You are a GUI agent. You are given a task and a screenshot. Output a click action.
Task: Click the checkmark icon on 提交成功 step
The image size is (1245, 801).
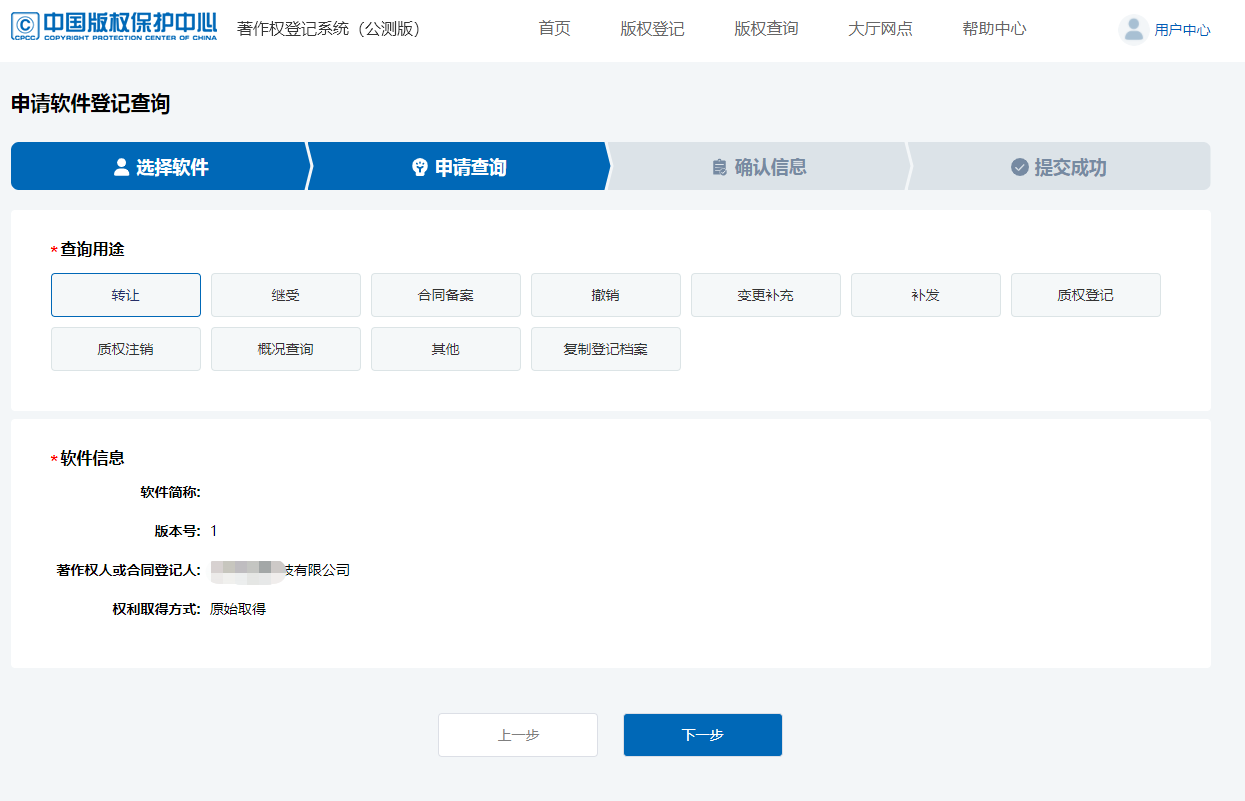[1019, 167]
